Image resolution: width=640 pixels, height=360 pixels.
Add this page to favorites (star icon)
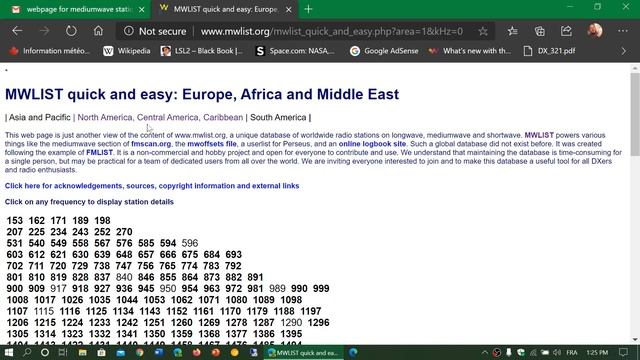coord(483,31)
